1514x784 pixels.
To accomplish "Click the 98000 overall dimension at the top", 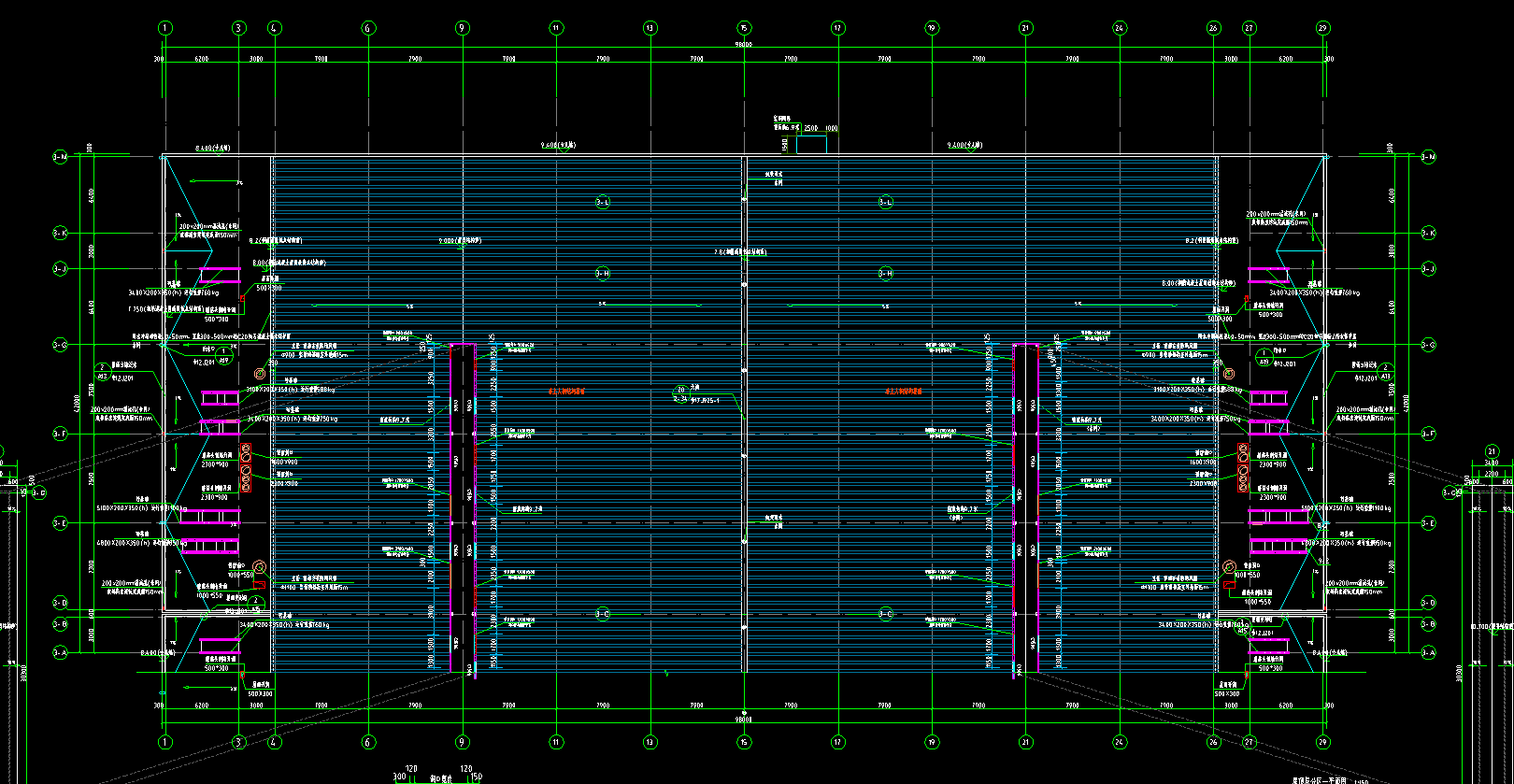I will [x=744, y=44].
